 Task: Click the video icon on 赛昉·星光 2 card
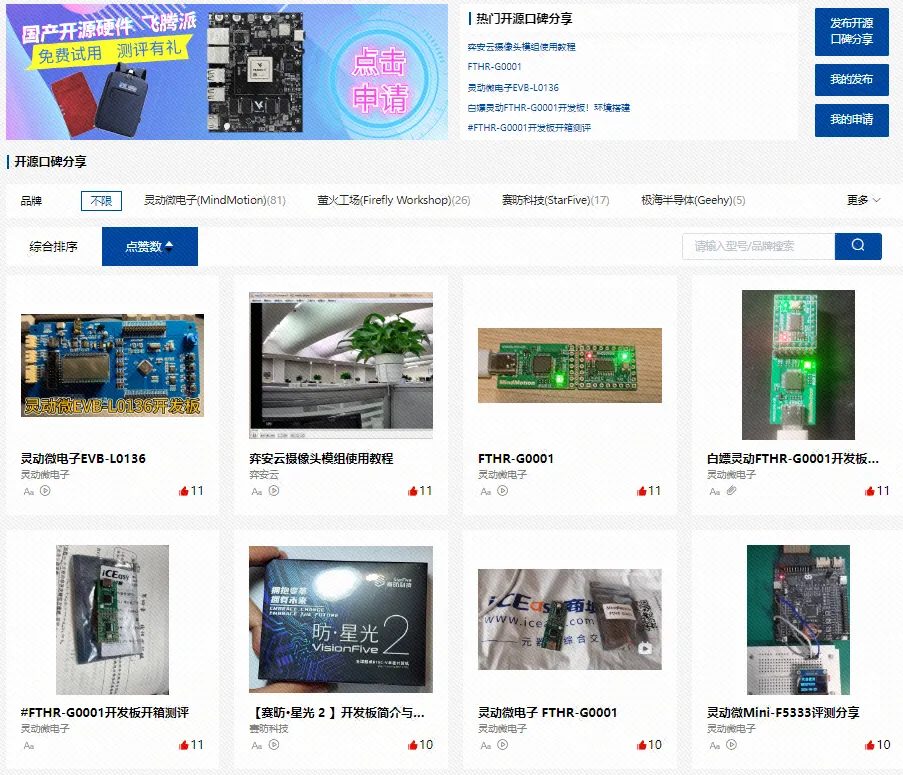point(274,745)
